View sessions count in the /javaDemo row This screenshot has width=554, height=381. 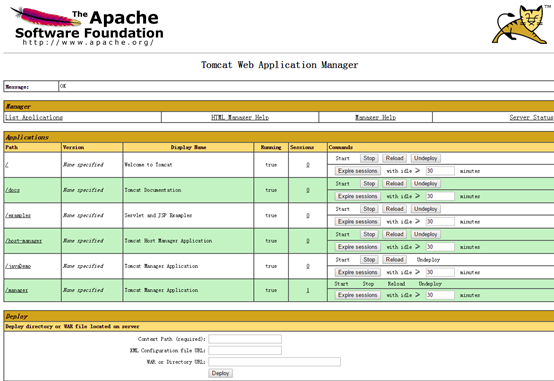[308, 266]
